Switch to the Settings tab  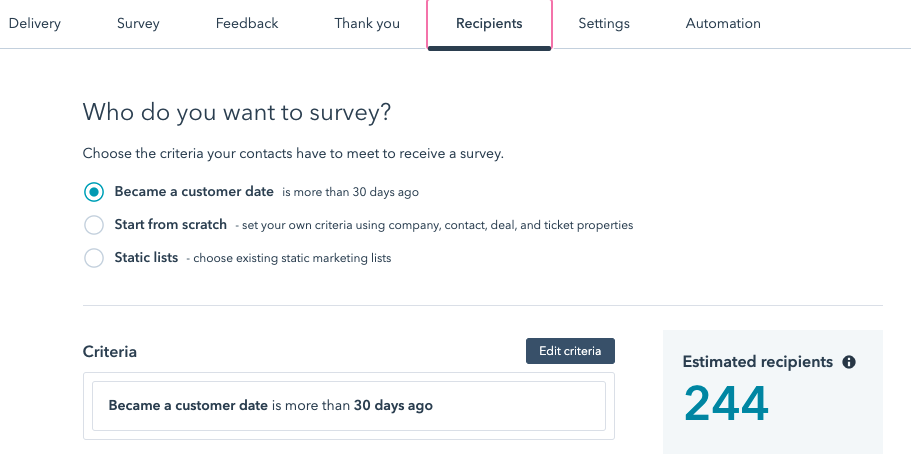click(604, 24)
